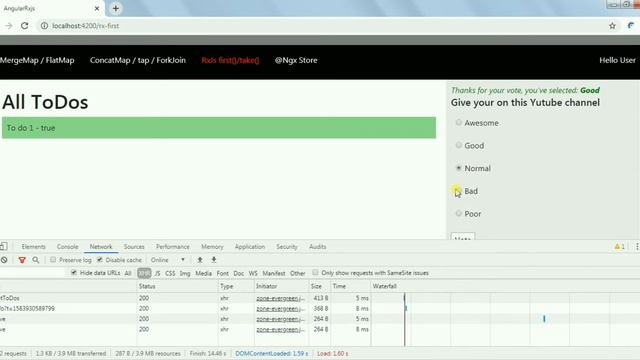The width and height of the screenshot is (640, 360).
Task: Open the Security tab
Action: 287,247
